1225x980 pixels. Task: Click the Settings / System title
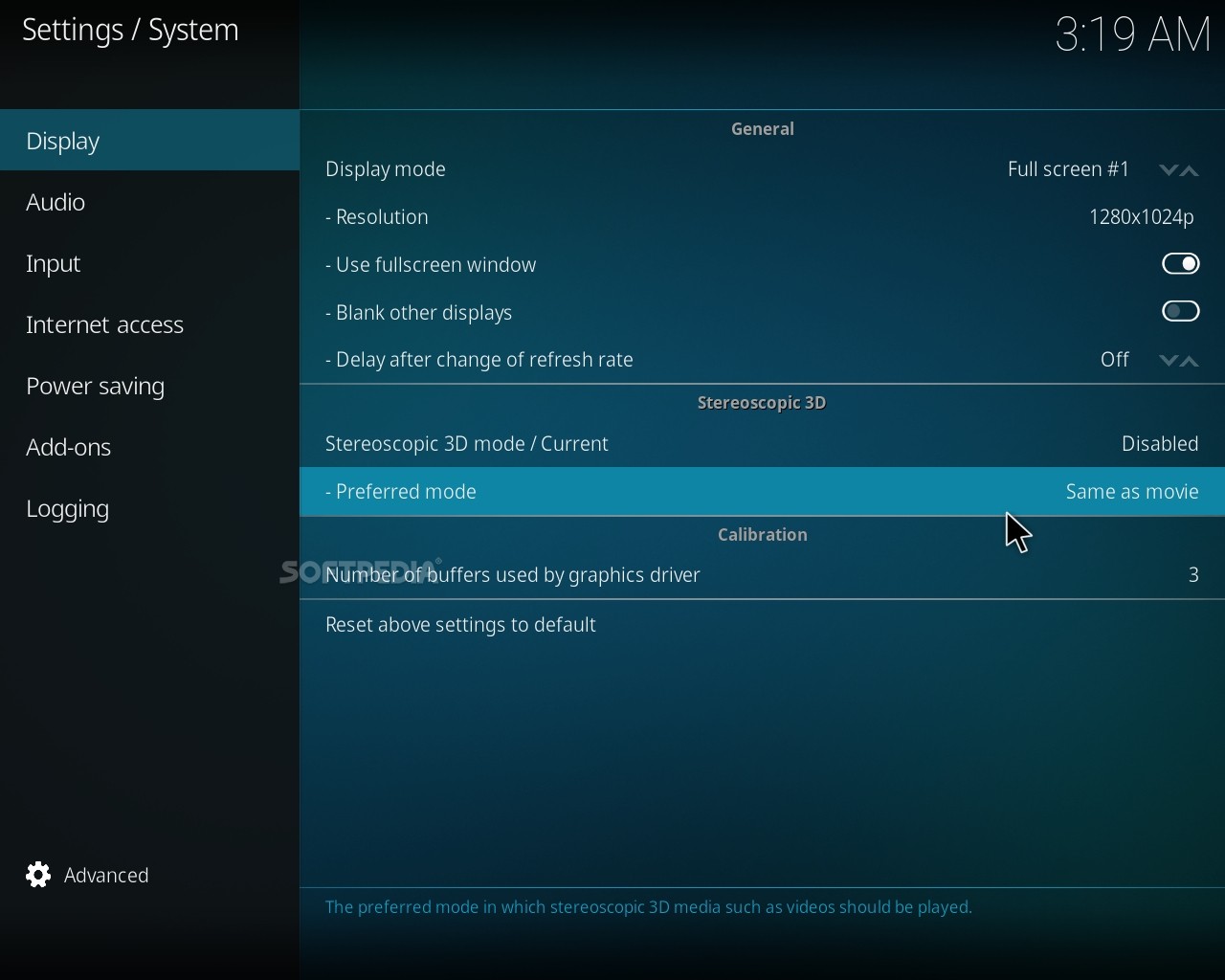pos(130,31)
